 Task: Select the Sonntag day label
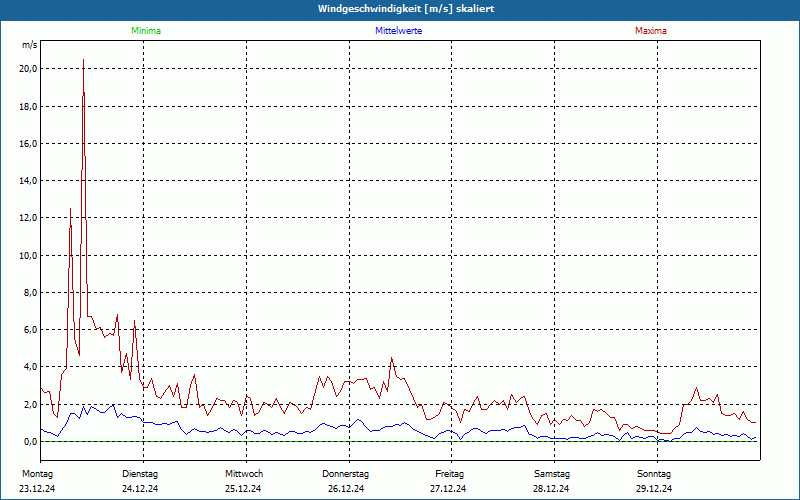(655, 473)
